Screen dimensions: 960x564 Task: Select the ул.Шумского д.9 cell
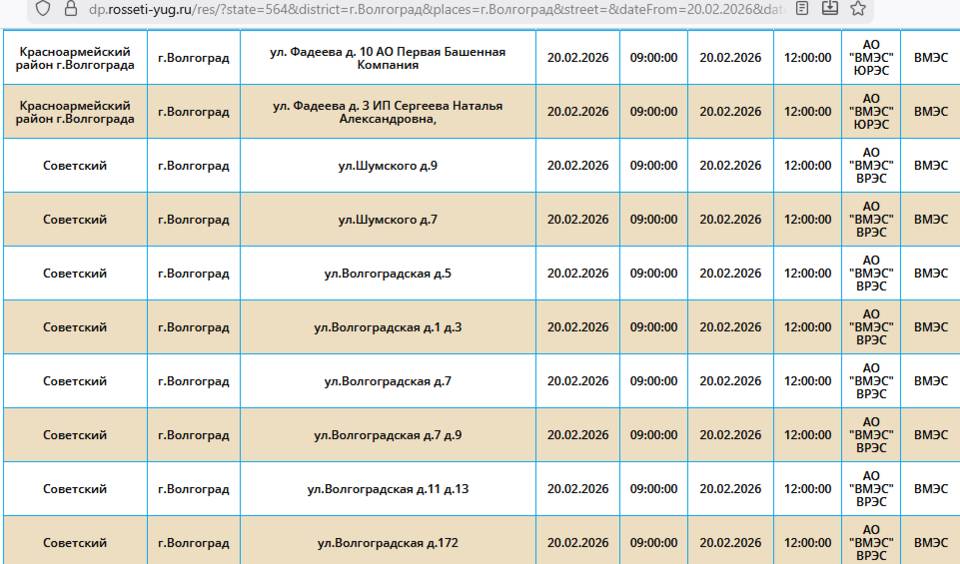[x=387, y=166]
